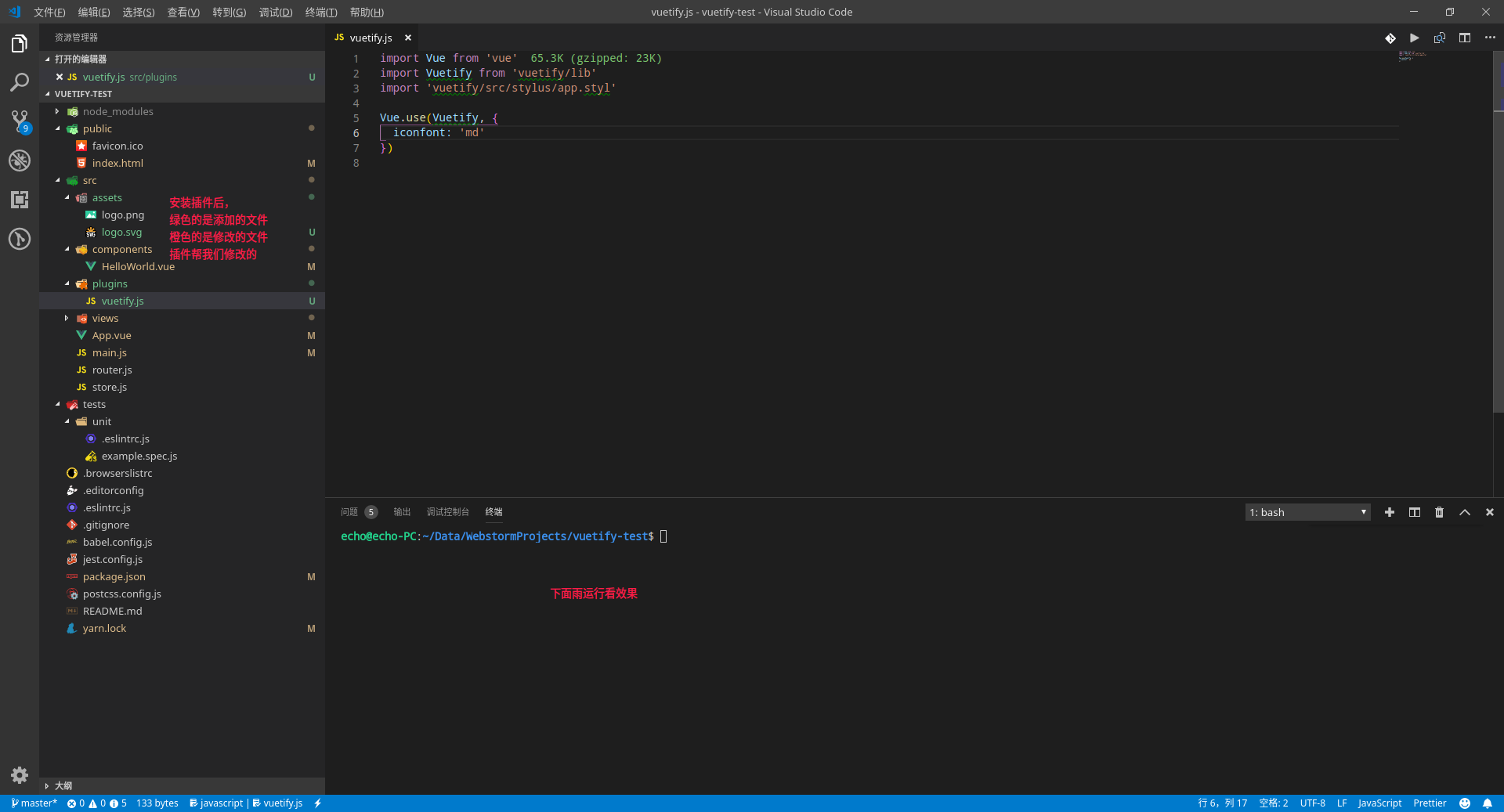Click the editor minimap preview
The height and width of the screenshot is (812, 1504).
1412,56
